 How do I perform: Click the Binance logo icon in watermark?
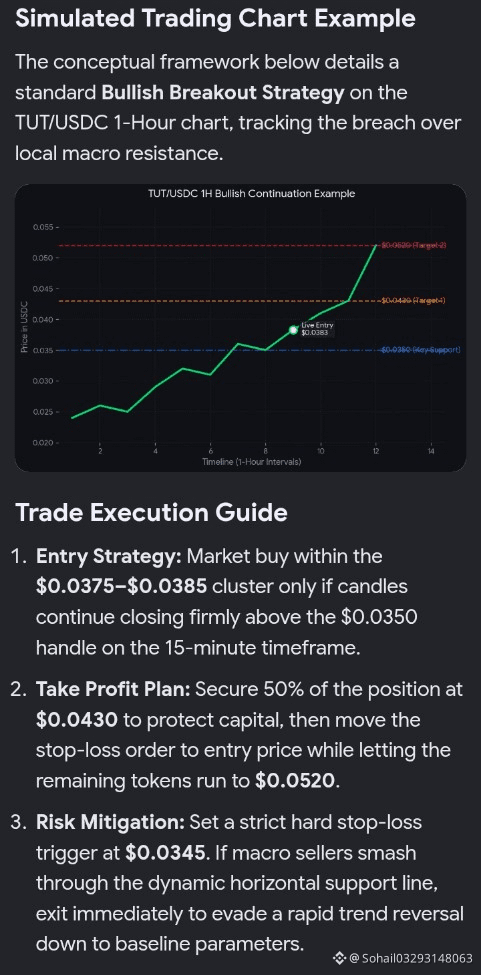(339, 957)
